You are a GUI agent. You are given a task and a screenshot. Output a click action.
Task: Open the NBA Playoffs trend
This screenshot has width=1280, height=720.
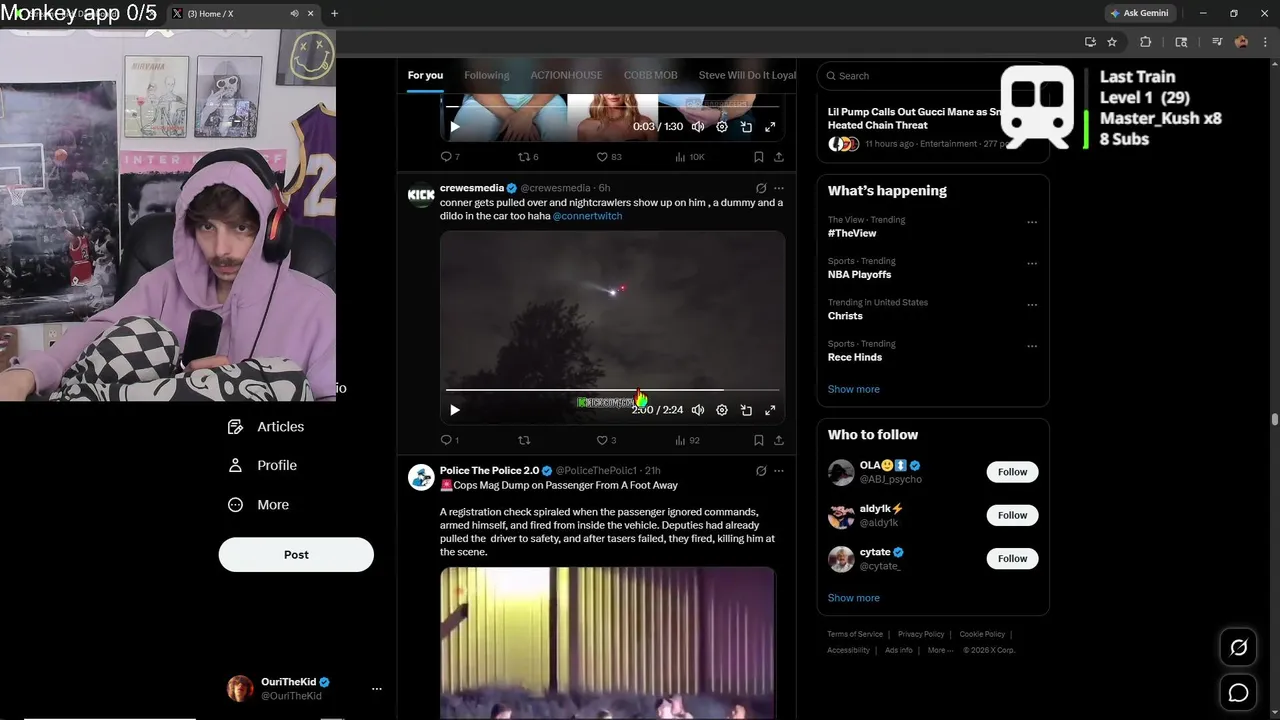pos(859,274)
